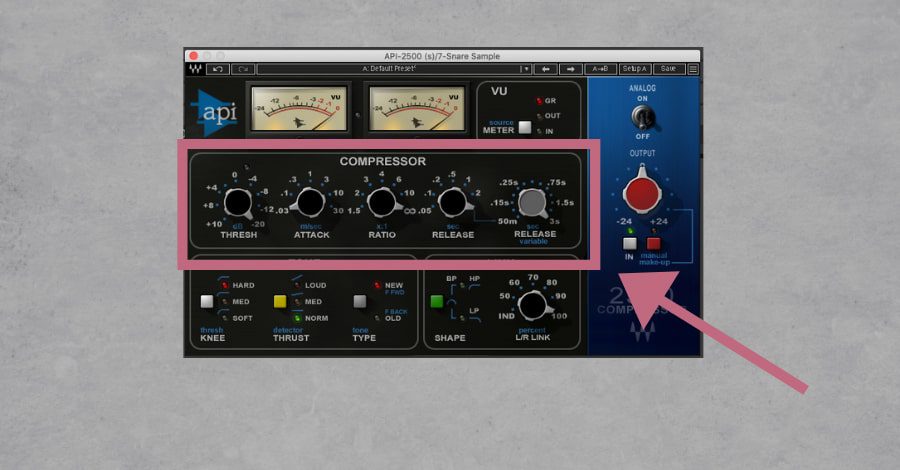The image size is (900, 470).
Task: Click the green Shape button
Action: tap(436, 301)
